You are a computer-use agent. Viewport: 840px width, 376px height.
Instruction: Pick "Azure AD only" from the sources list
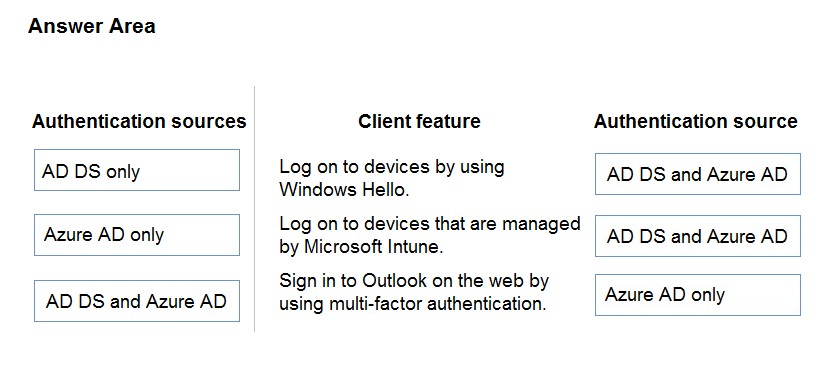tap(137, 235)
